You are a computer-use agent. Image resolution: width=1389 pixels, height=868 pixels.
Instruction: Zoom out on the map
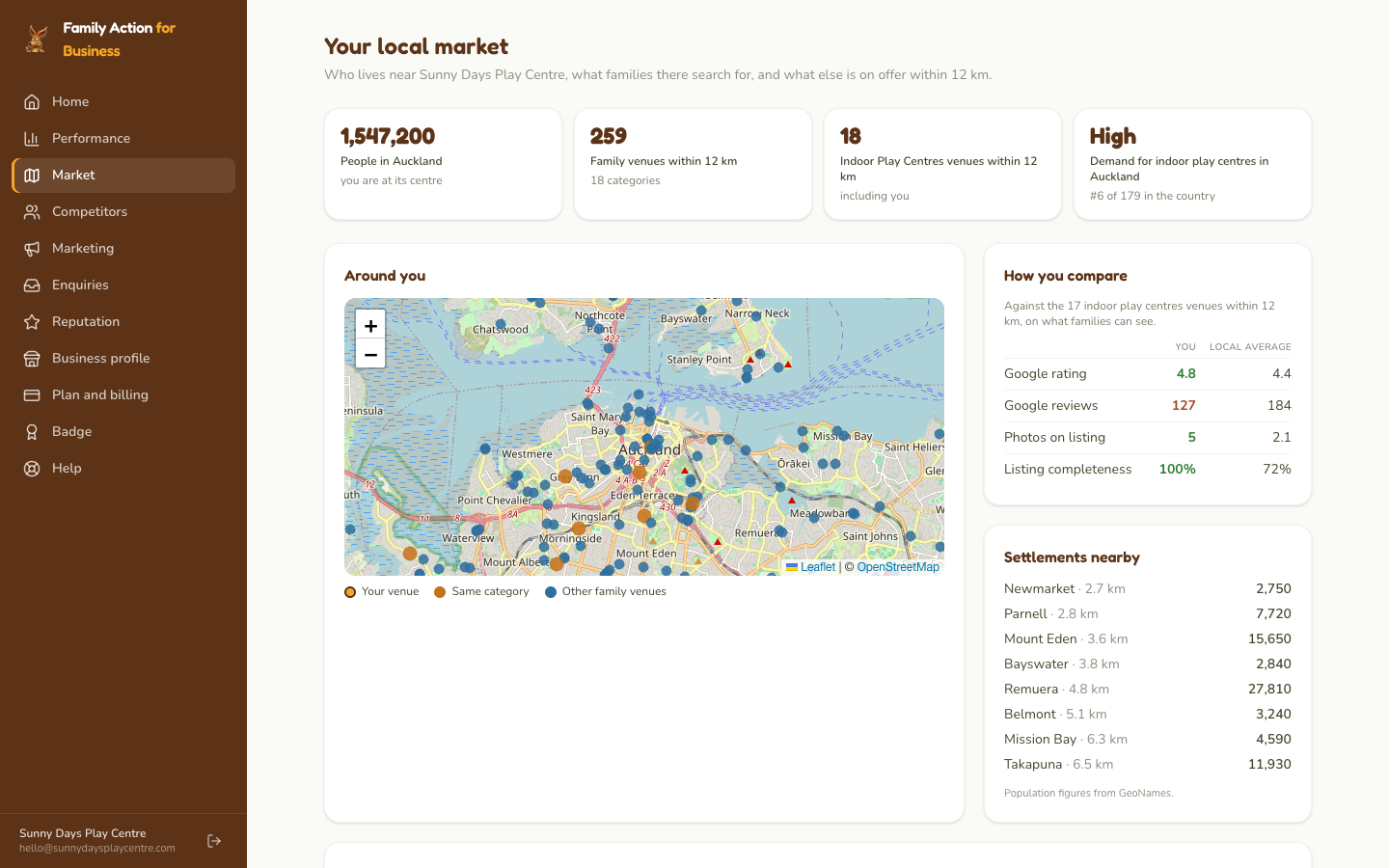pos(370,354)
